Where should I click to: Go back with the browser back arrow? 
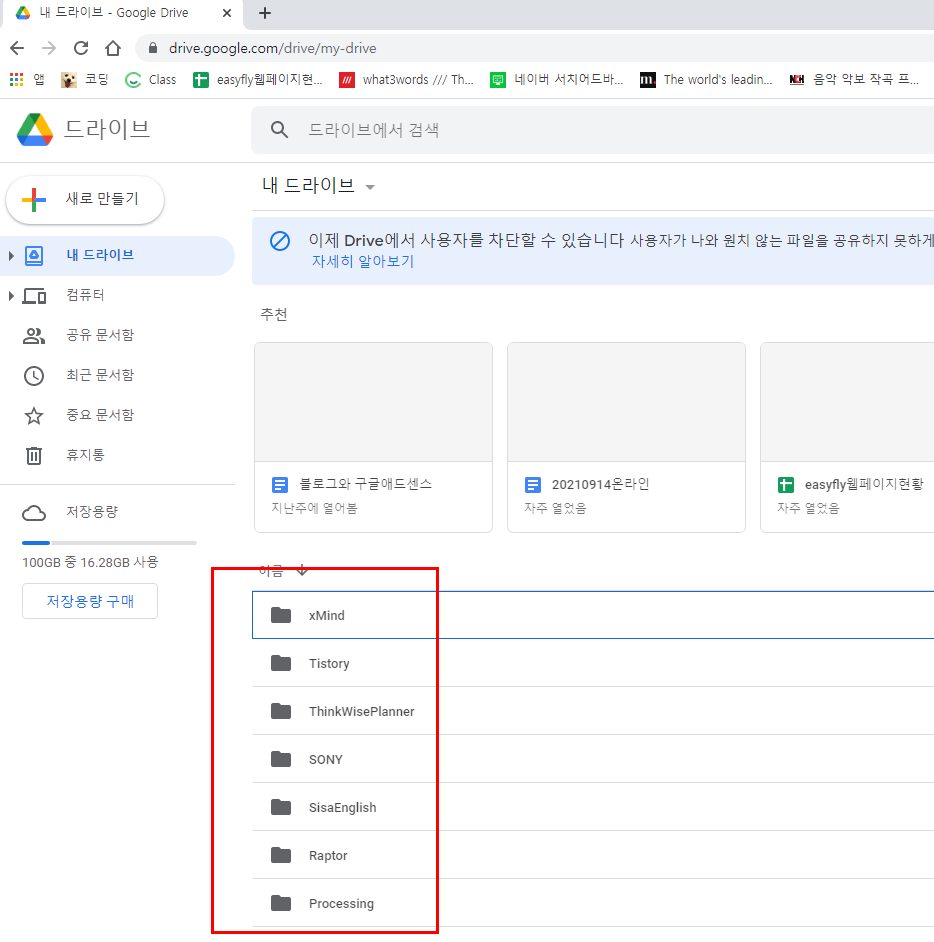[x=17, y=48]
